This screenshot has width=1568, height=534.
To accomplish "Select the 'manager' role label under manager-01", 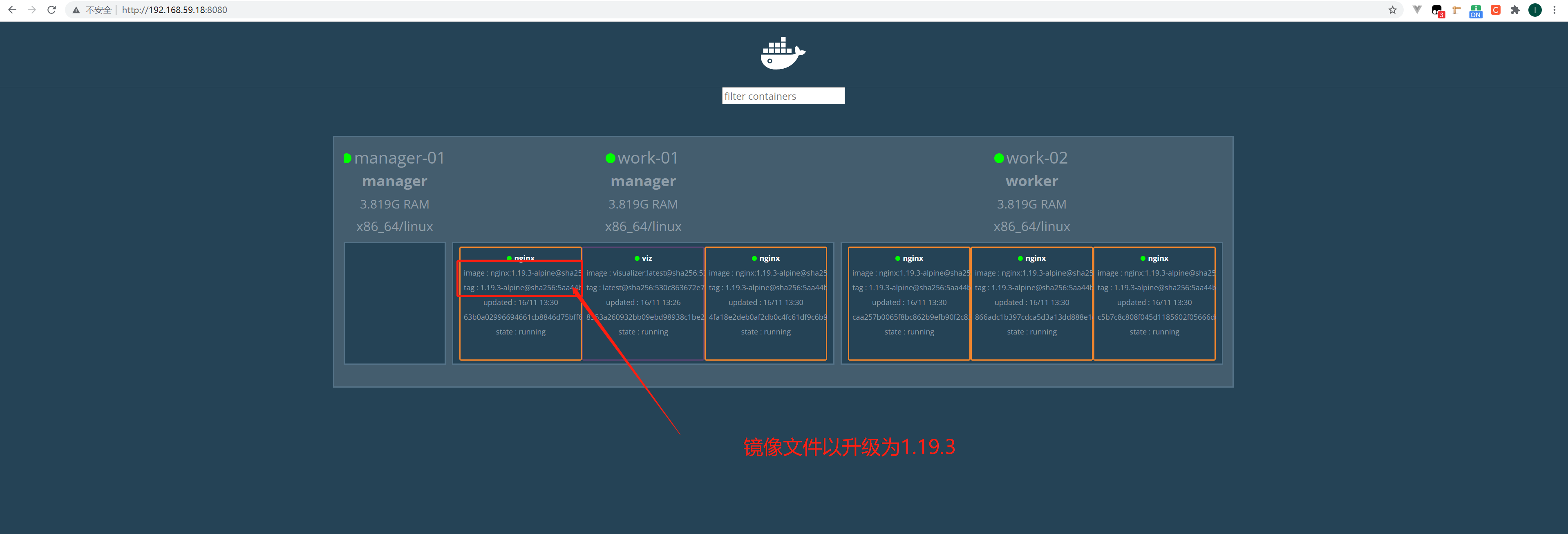I will [394, 182].
